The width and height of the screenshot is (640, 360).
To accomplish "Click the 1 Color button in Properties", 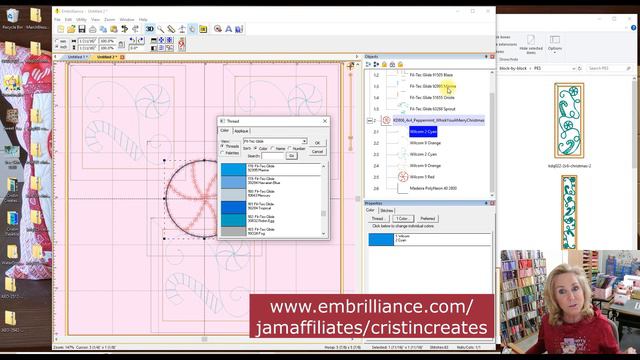I will pos(402,219).
